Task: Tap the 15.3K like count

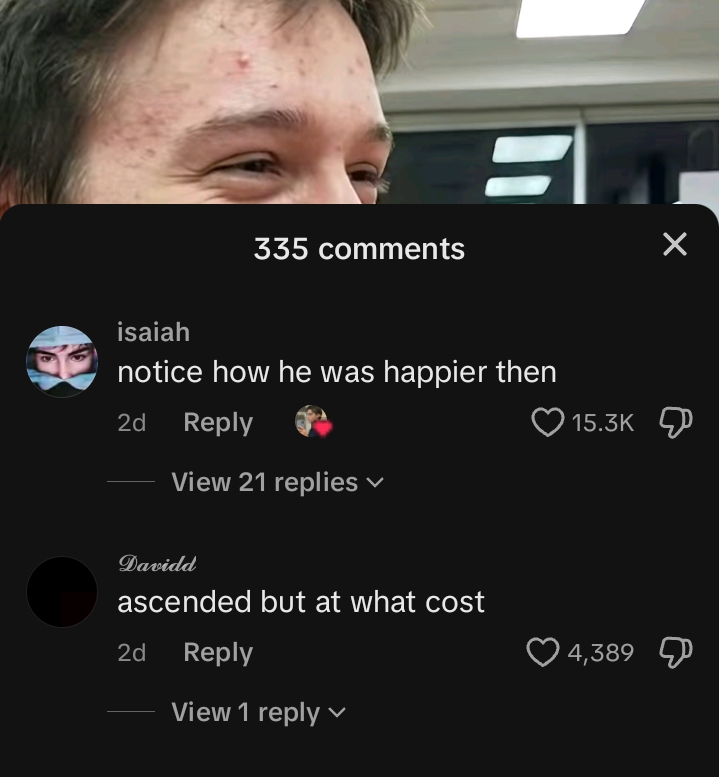Action: tap(603, 423)
